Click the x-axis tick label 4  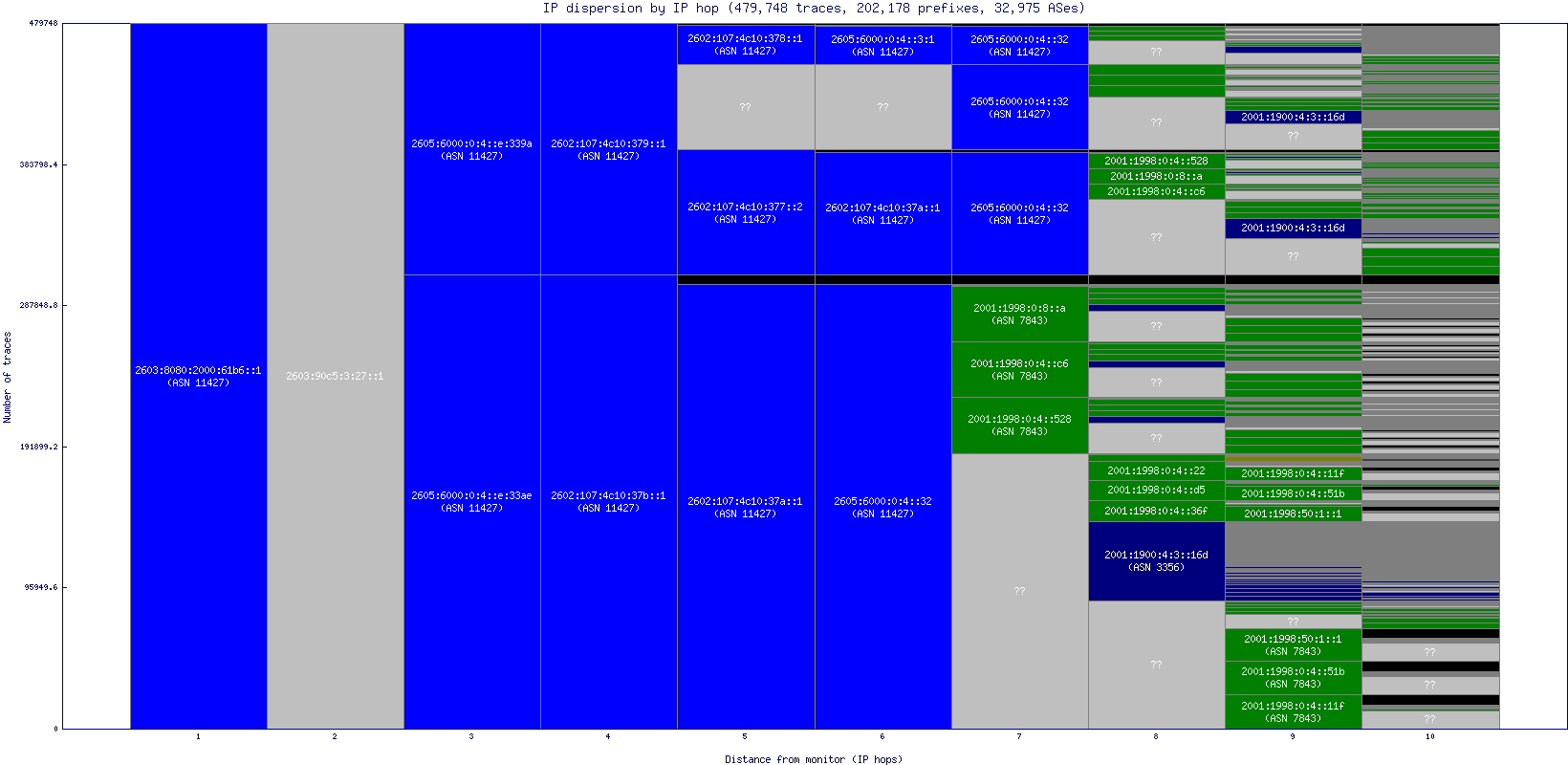tap(608, 736)
